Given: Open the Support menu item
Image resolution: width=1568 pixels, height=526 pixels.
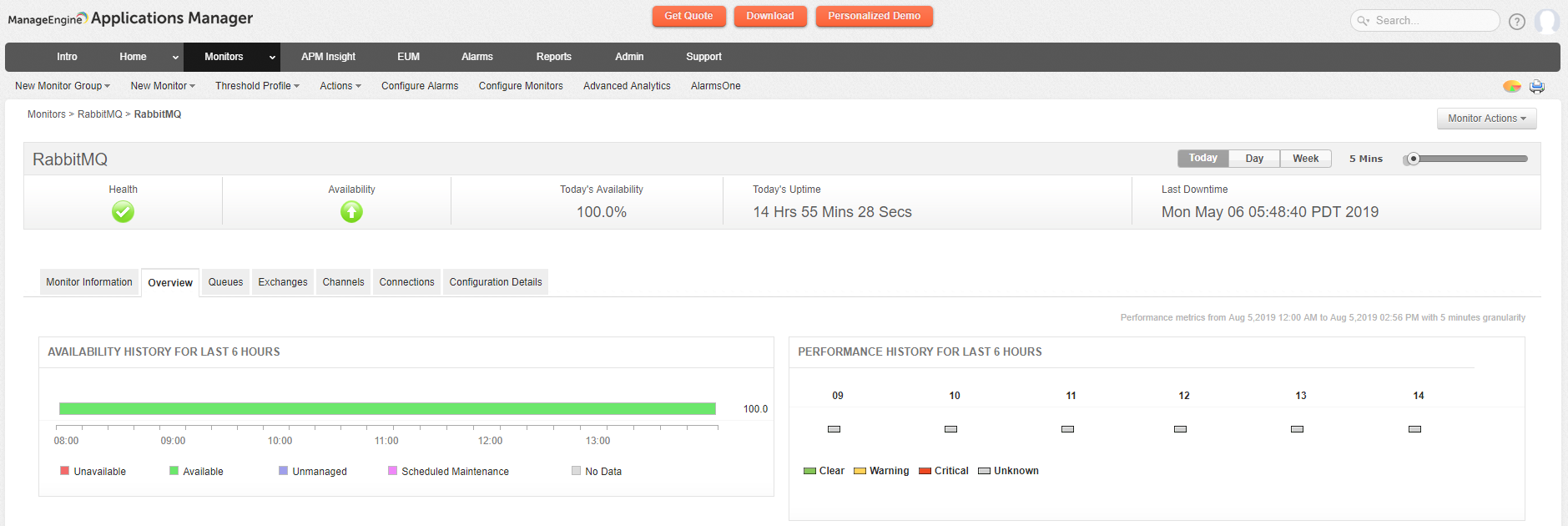Looking at the screenshot, I should pyautogui.click(x=703, y=57).
